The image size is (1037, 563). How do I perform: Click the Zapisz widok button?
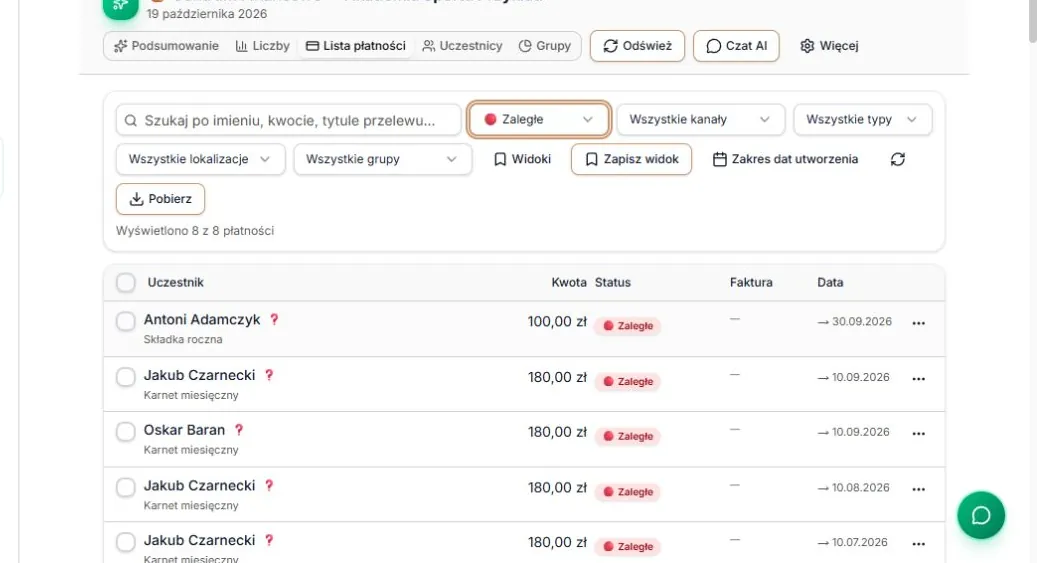(632, 159)
